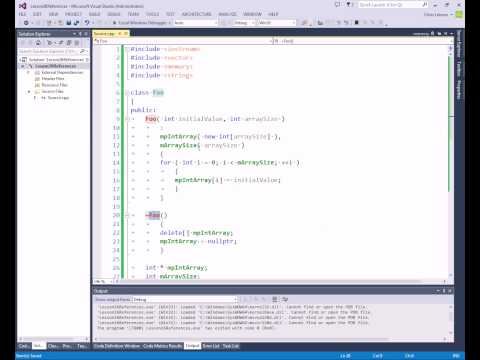This screenshot has height=360, width=480.
Task: Collapse the class Foo block at line 6
Action: click(127, 93)
